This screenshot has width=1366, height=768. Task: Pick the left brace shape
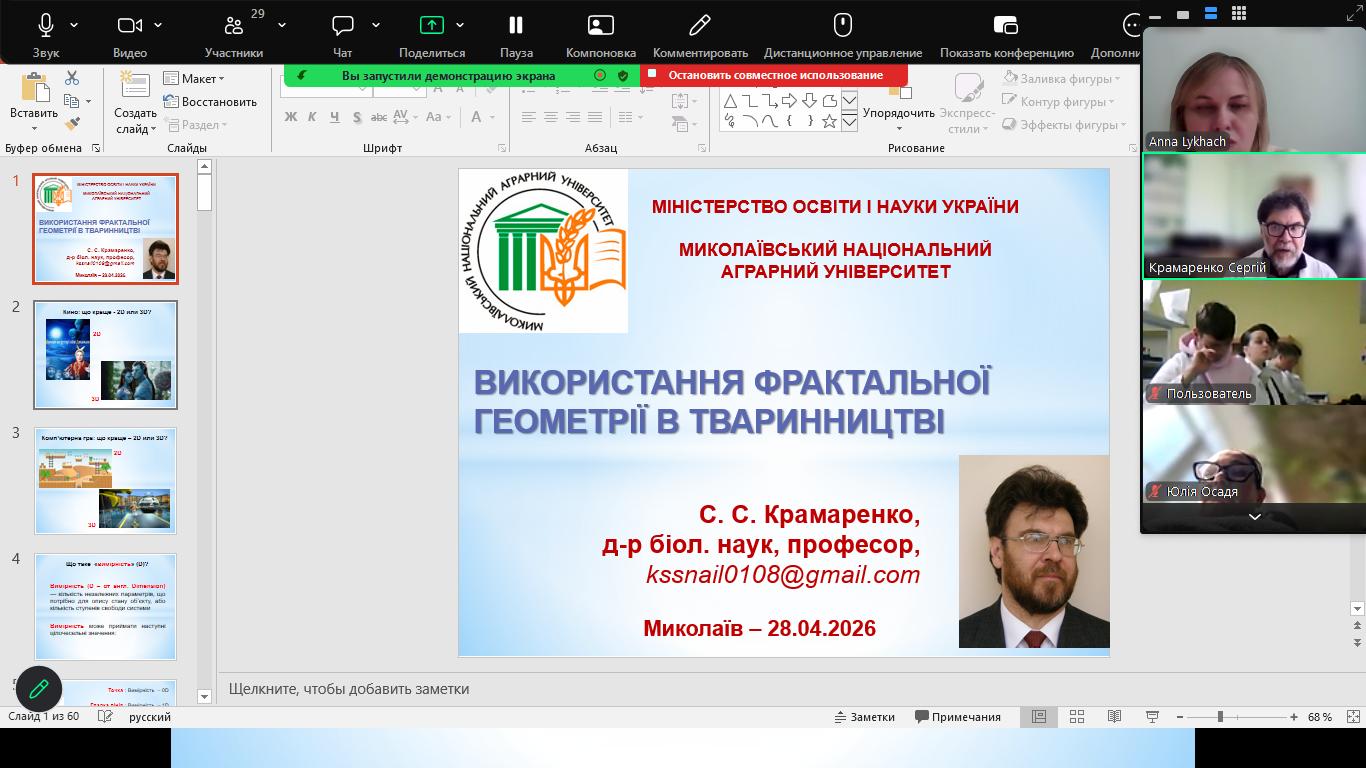click(789, 121)
